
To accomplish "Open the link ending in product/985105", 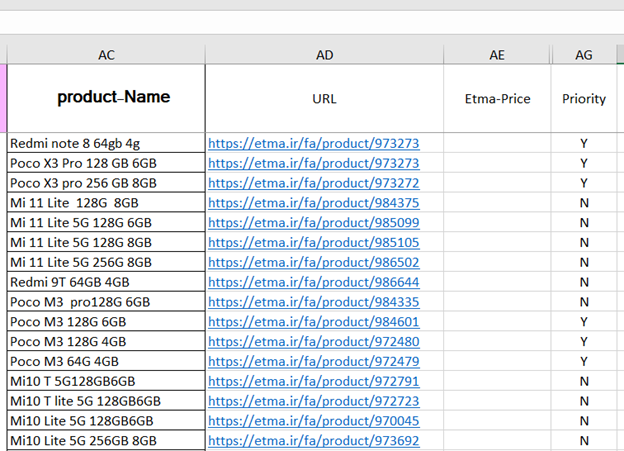I will coord(314,242).
